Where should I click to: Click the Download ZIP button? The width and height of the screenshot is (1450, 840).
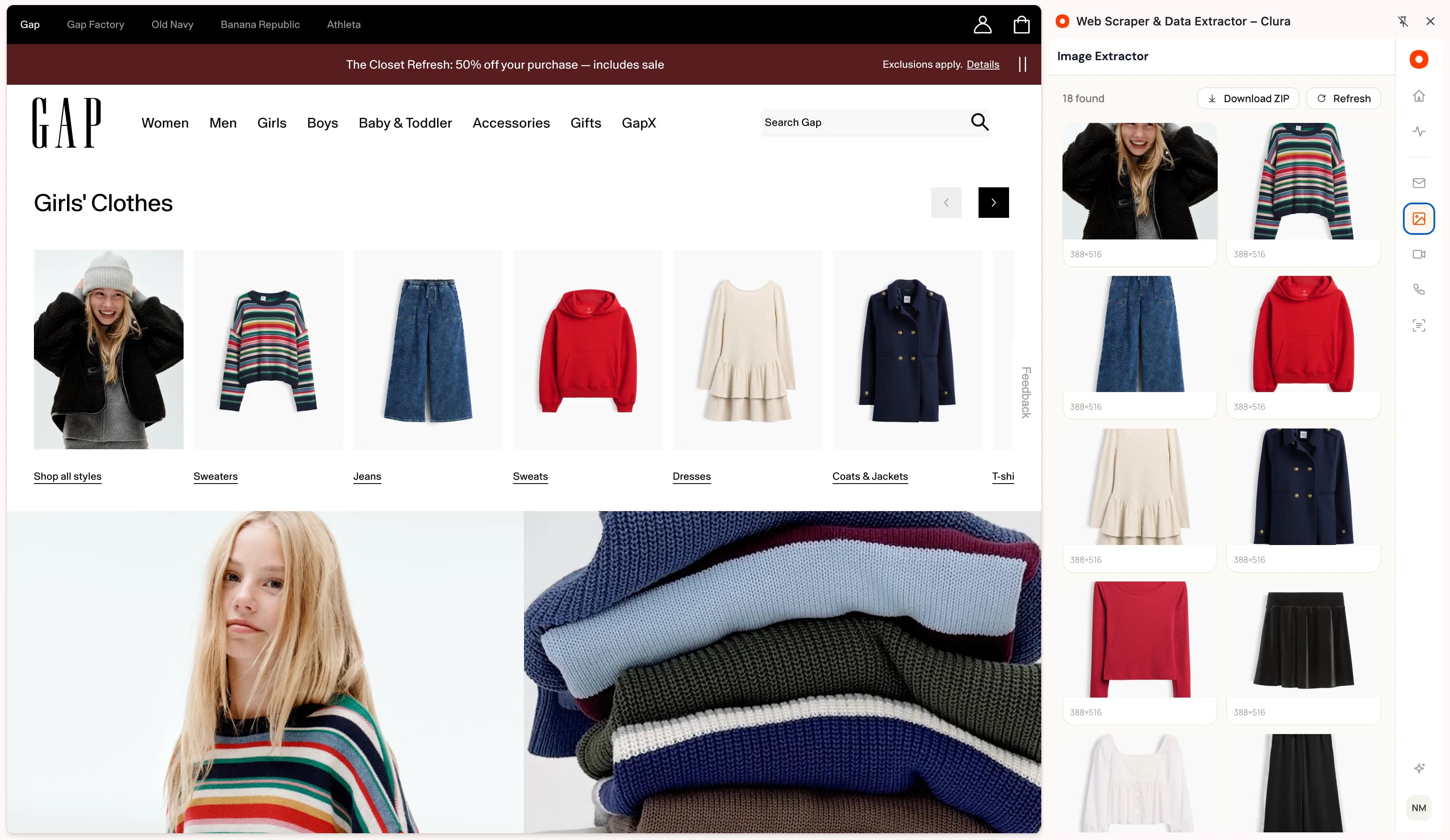tap(1247, 98)
